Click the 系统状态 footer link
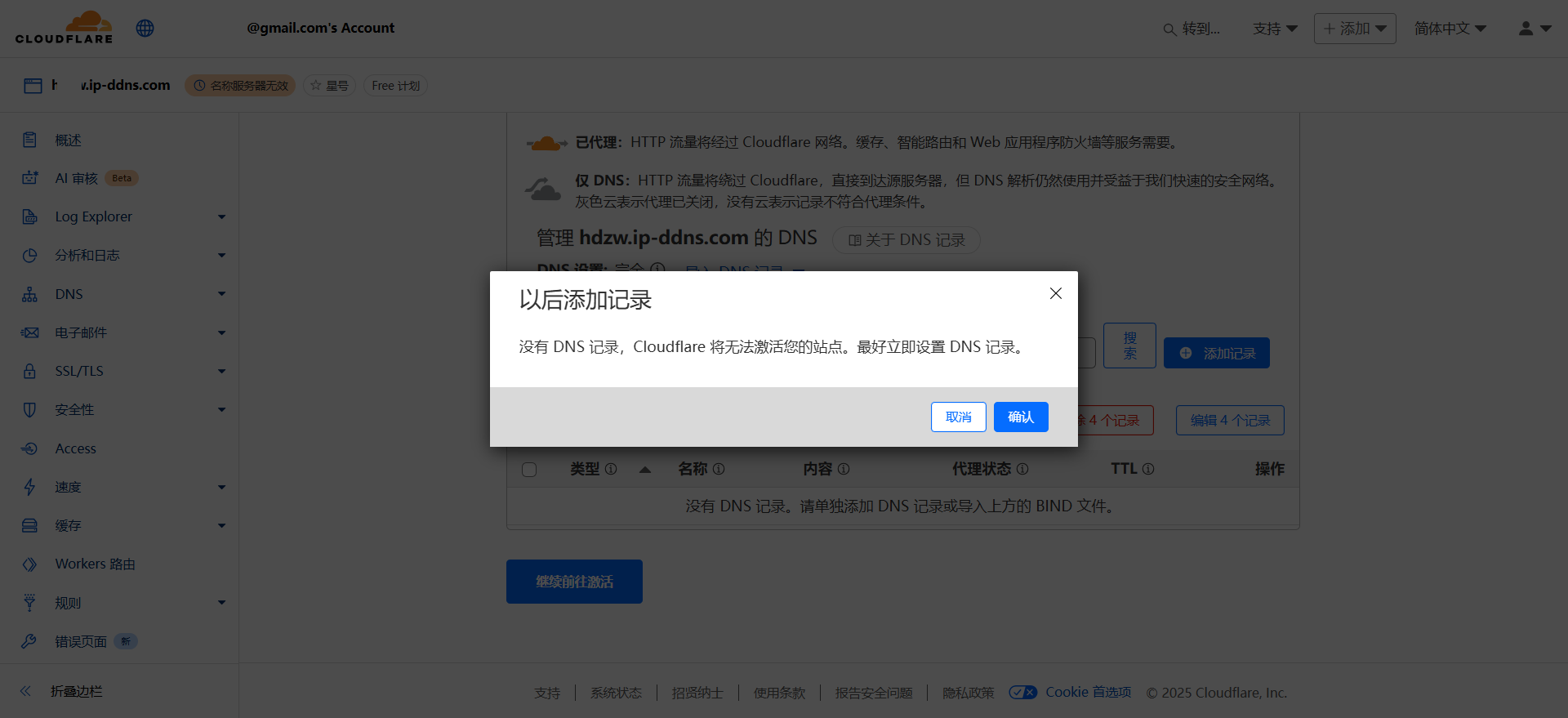The height and width of the screenshot is (718, 1568). 616,693
